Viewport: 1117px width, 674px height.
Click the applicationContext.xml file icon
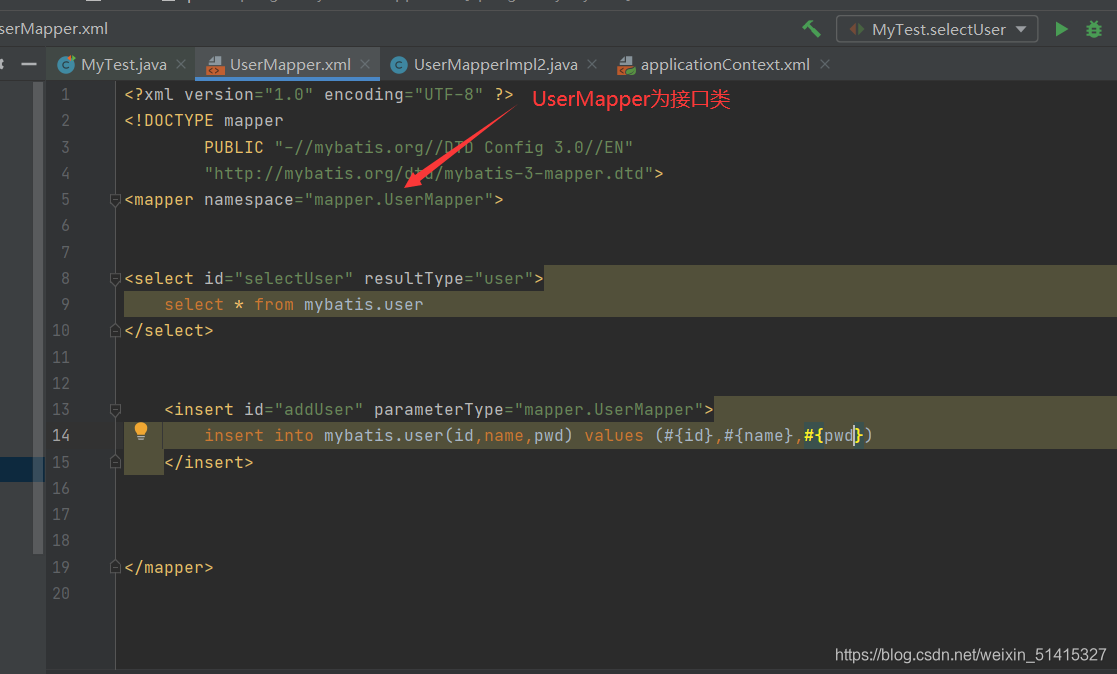click(x=626, y=66)
